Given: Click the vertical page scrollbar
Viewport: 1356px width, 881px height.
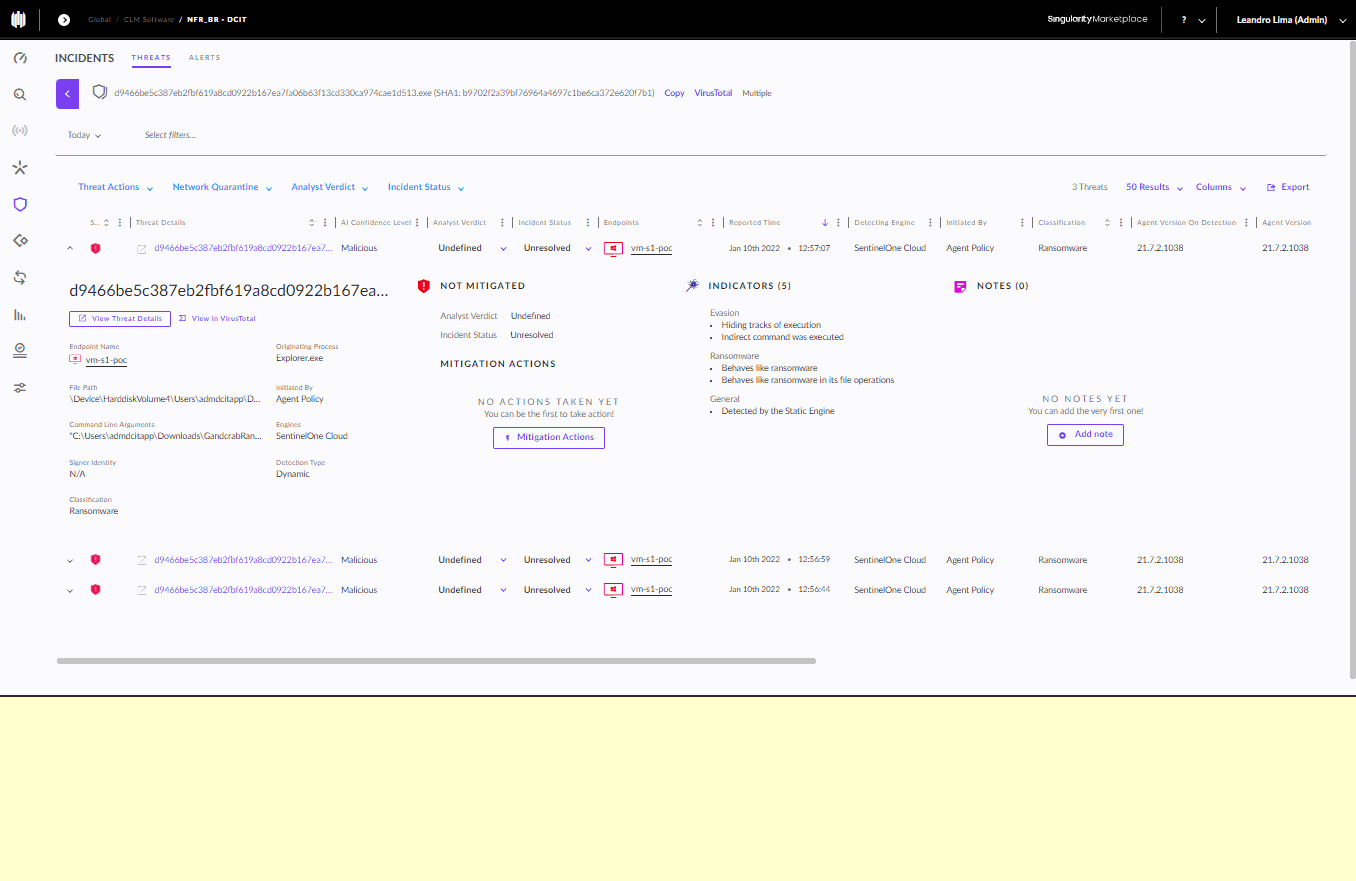Looking at the screenshot, I should tap(1352, 360).
